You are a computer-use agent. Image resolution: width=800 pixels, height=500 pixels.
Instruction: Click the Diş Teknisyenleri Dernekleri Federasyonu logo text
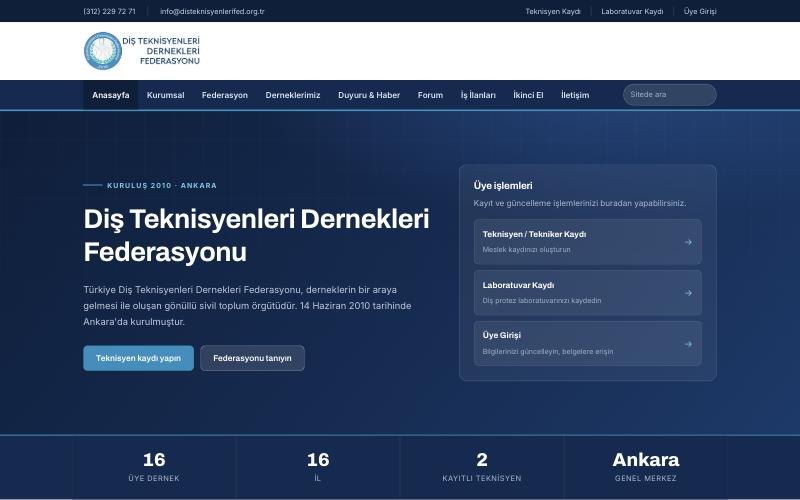[161, 51]
